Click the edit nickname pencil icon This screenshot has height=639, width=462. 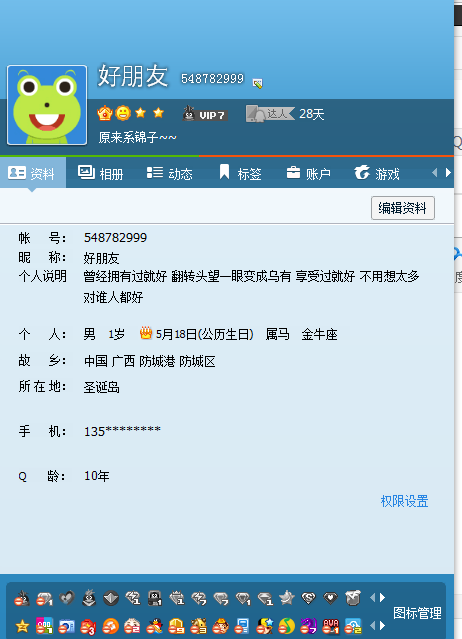coord(257,84)
